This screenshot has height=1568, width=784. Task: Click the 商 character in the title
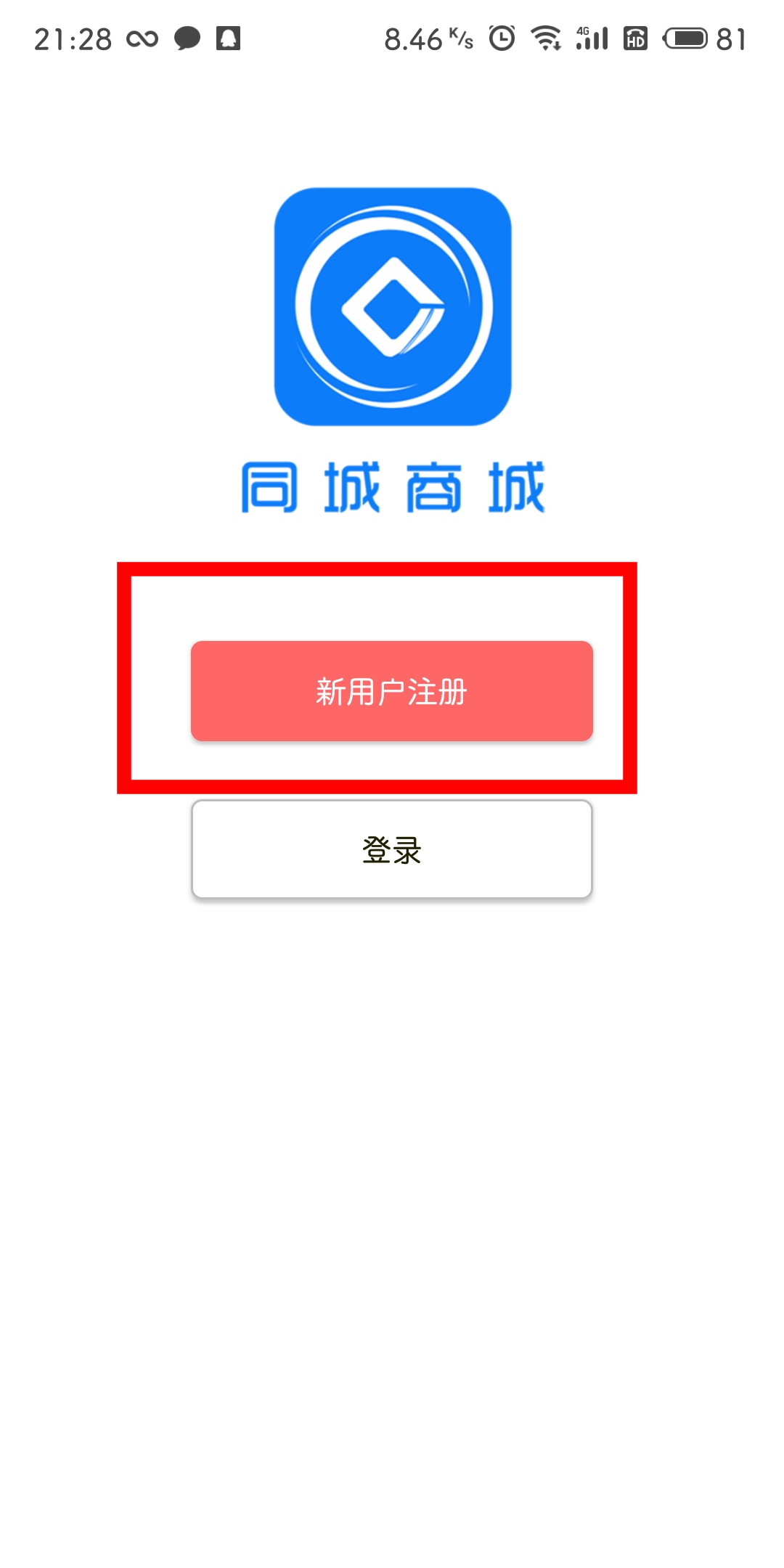(433, 487)
